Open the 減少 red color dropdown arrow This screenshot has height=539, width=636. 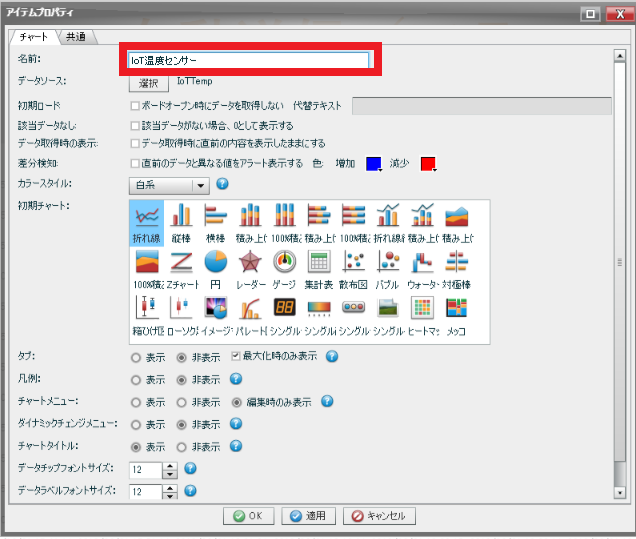[434, 170]
